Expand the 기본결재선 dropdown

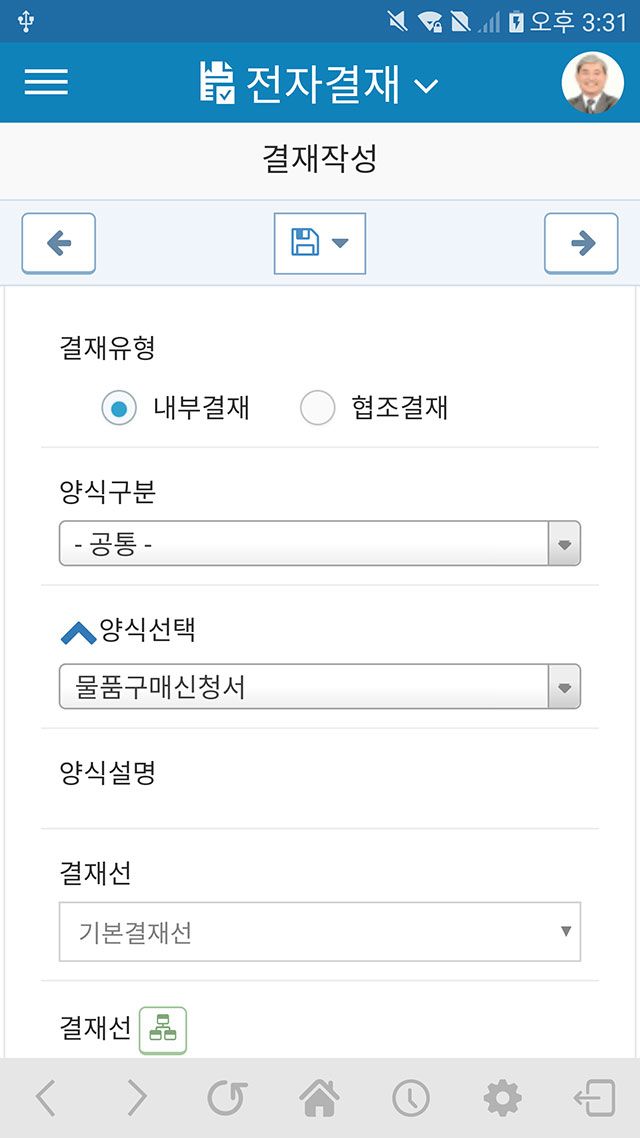319,932
